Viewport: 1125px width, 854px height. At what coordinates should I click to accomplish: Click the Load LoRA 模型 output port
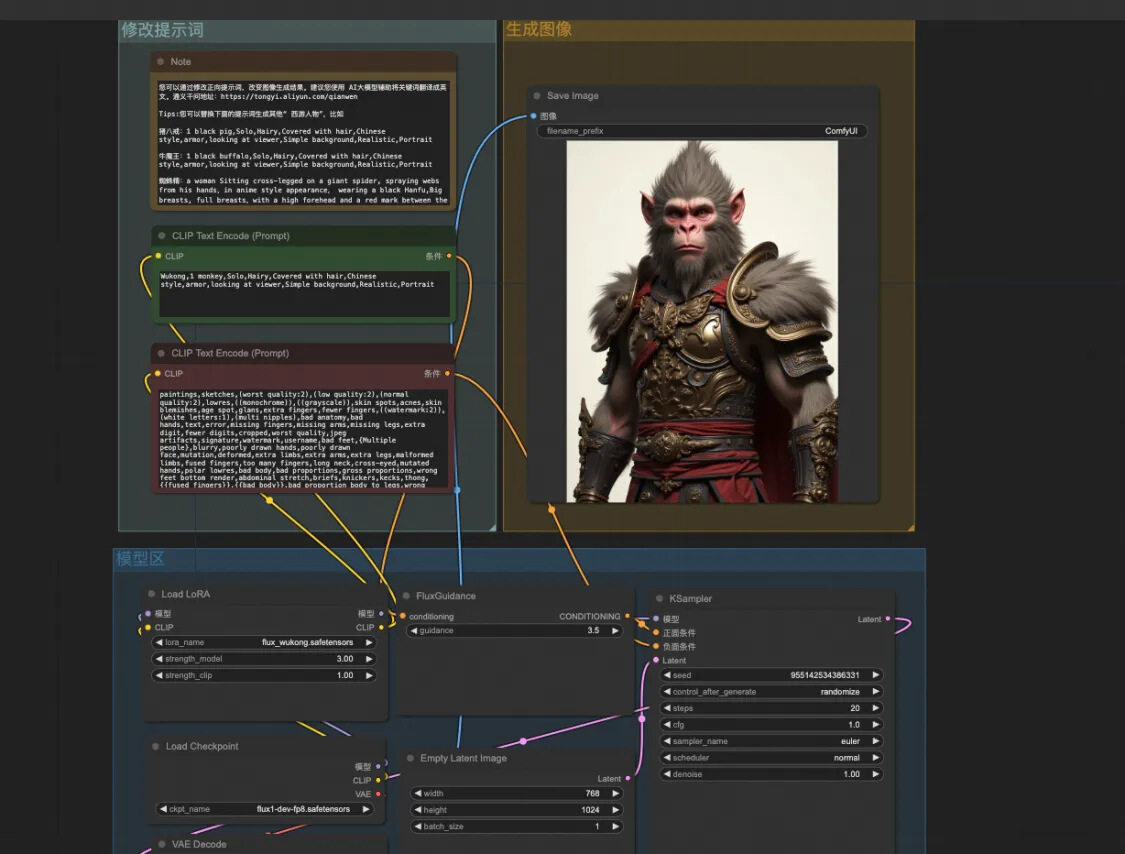381,614
